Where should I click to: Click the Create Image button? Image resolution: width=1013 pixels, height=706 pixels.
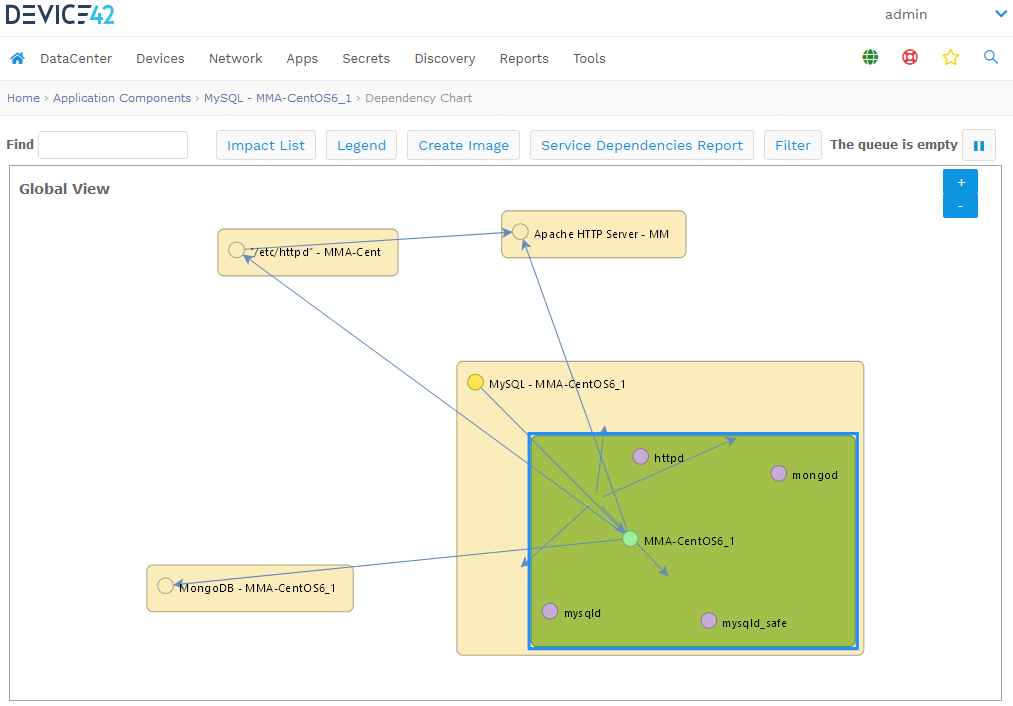pos(464,145)
